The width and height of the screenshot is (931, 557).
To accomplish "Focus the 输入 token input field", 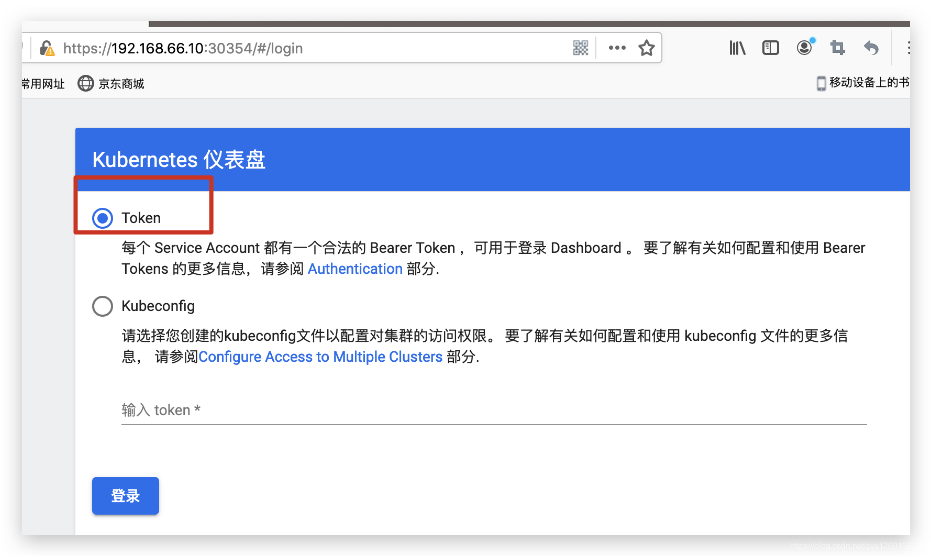I will click(x=493, y=410).
